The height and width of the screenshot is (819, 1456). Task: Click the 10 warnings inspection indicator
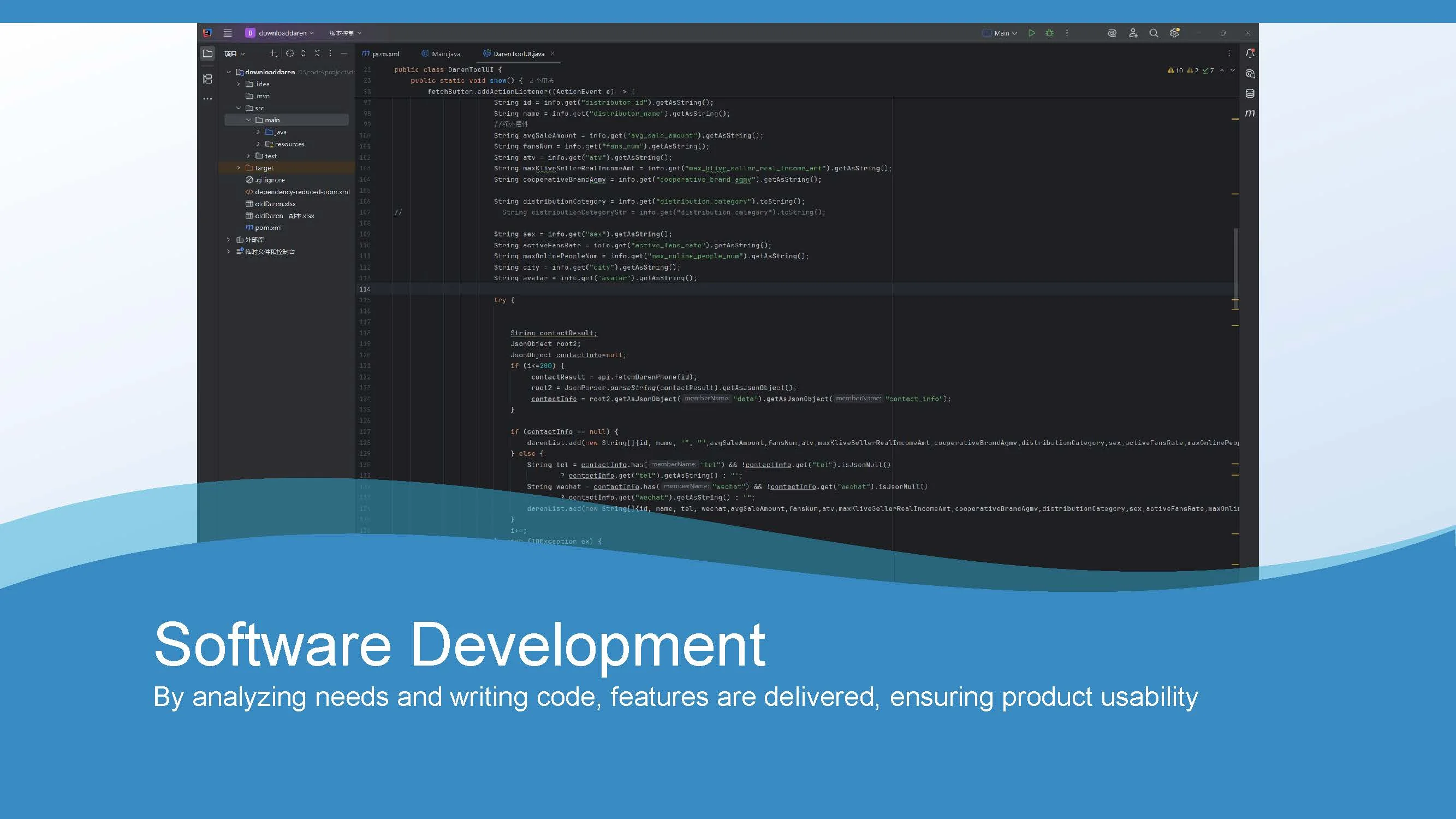(1174, 70)
